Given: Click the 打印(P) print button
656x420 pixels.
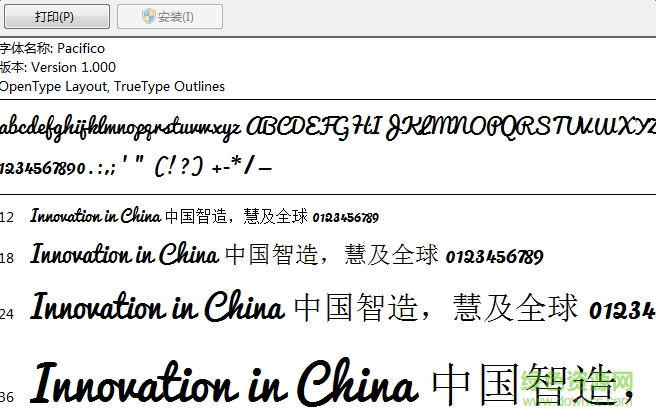Looking at the screenshot, I should [57, 17].
